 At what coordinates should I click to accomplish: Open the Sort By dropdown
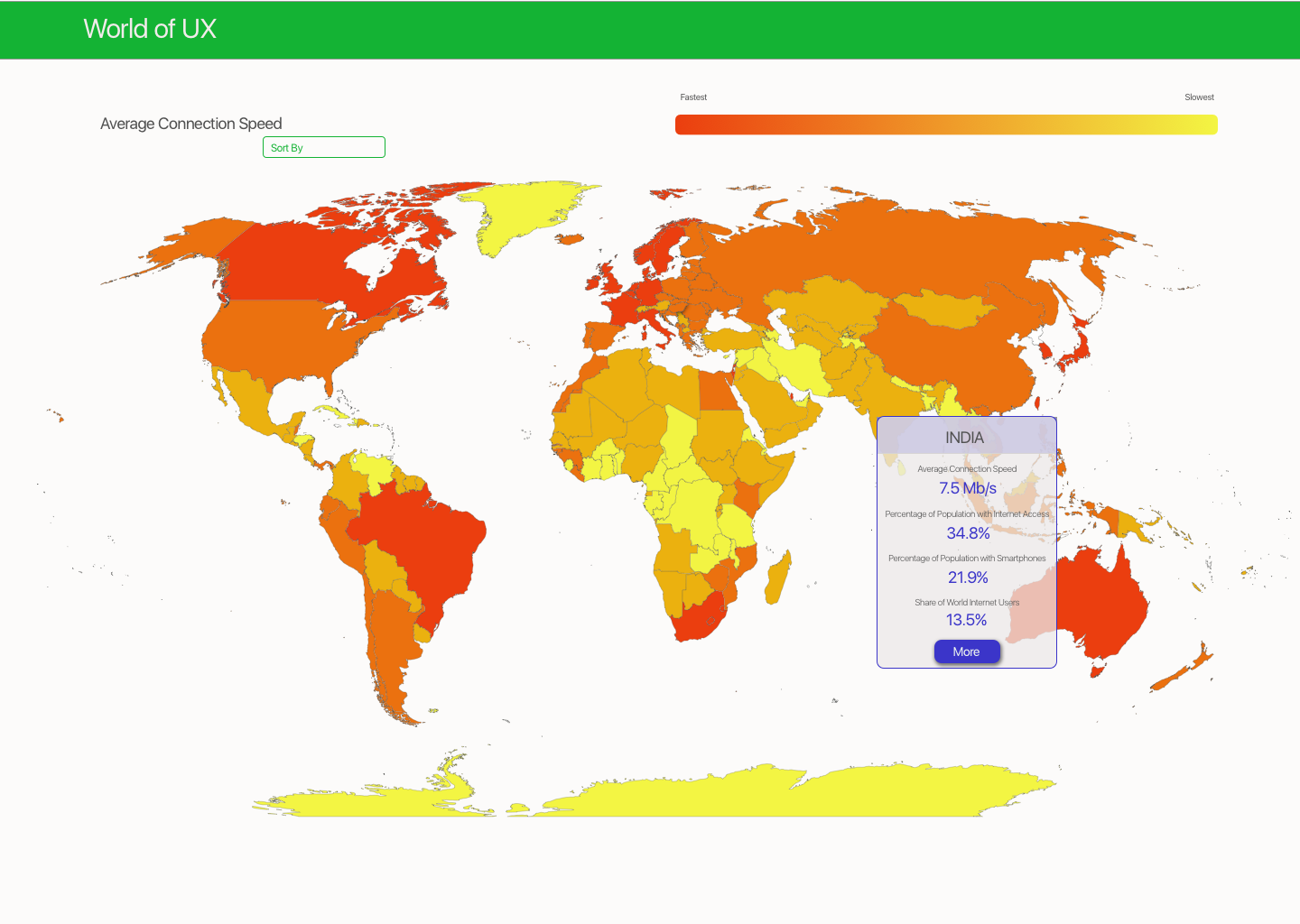point(323,147)
